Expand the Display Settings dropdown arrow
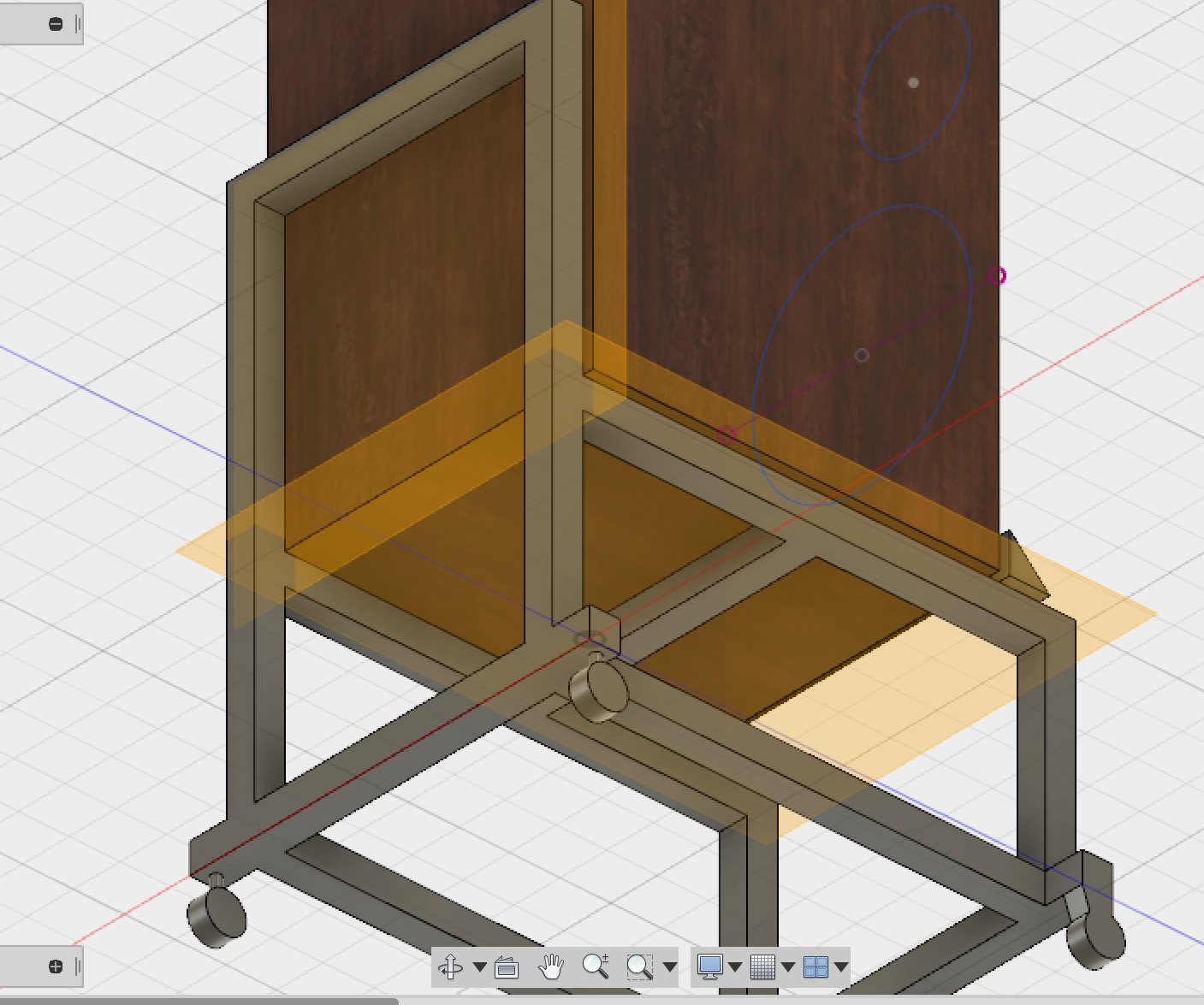1204x1005 pixels. 735,967
